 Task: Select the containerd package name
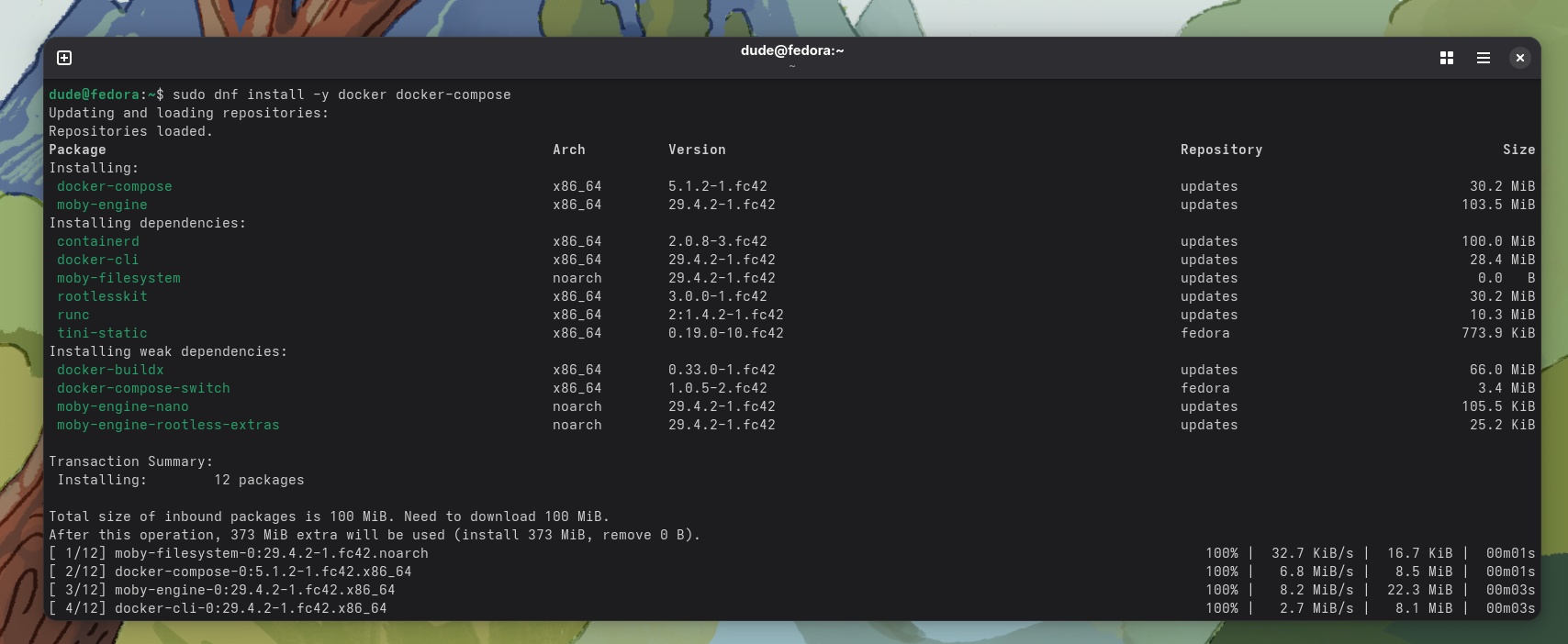coord(98,241)
